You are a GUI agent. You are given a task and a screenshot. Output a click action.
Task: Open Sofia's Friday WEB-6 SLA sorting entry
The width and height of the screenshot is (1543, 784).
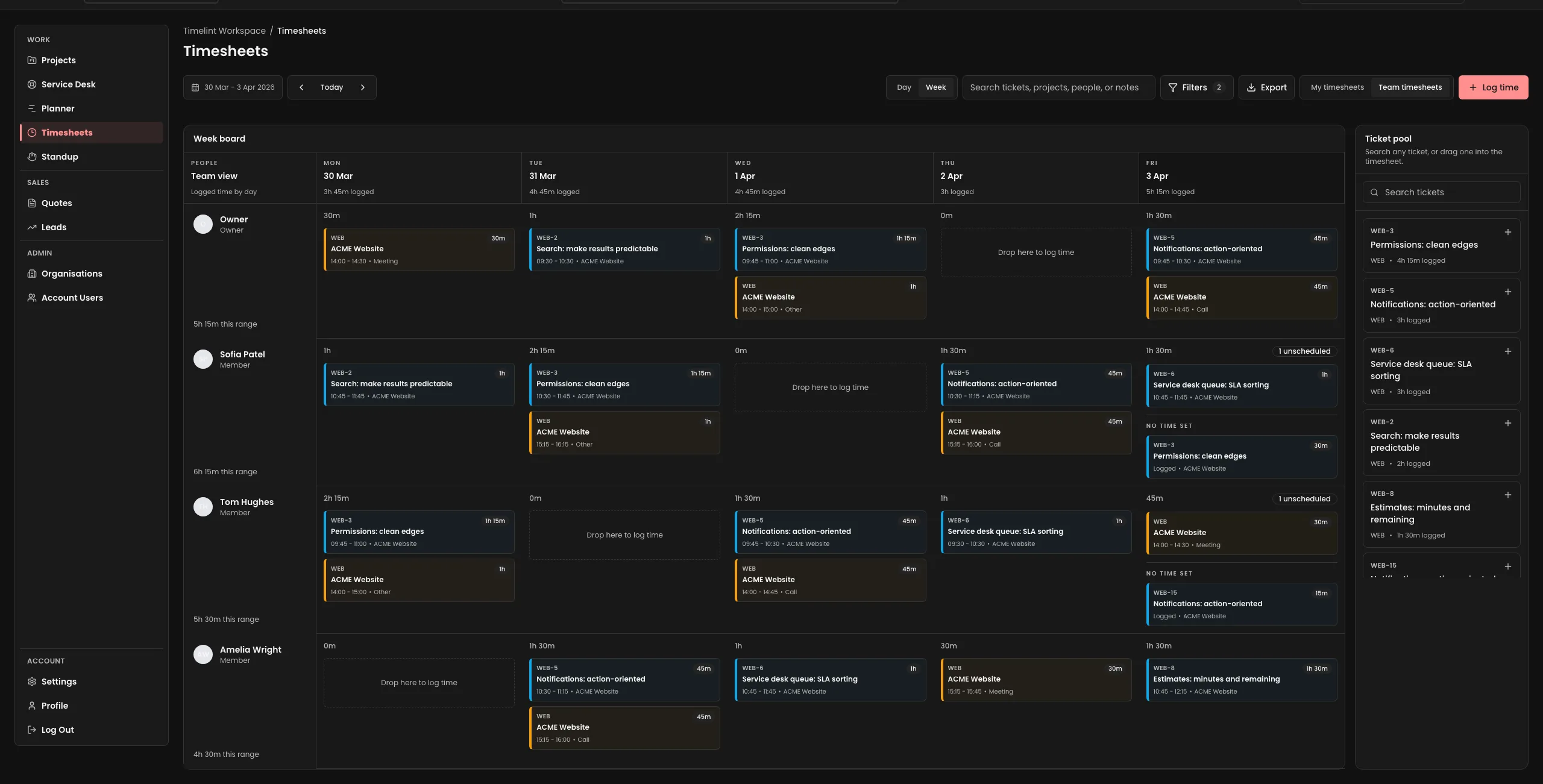tap(1242, 386)
